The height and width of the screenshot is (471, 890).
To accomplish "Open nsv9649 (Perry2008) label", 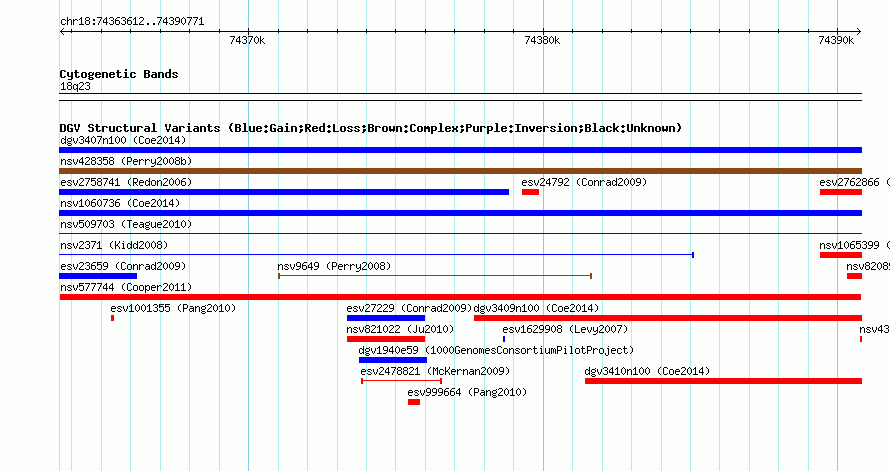I will pos(334,266).
